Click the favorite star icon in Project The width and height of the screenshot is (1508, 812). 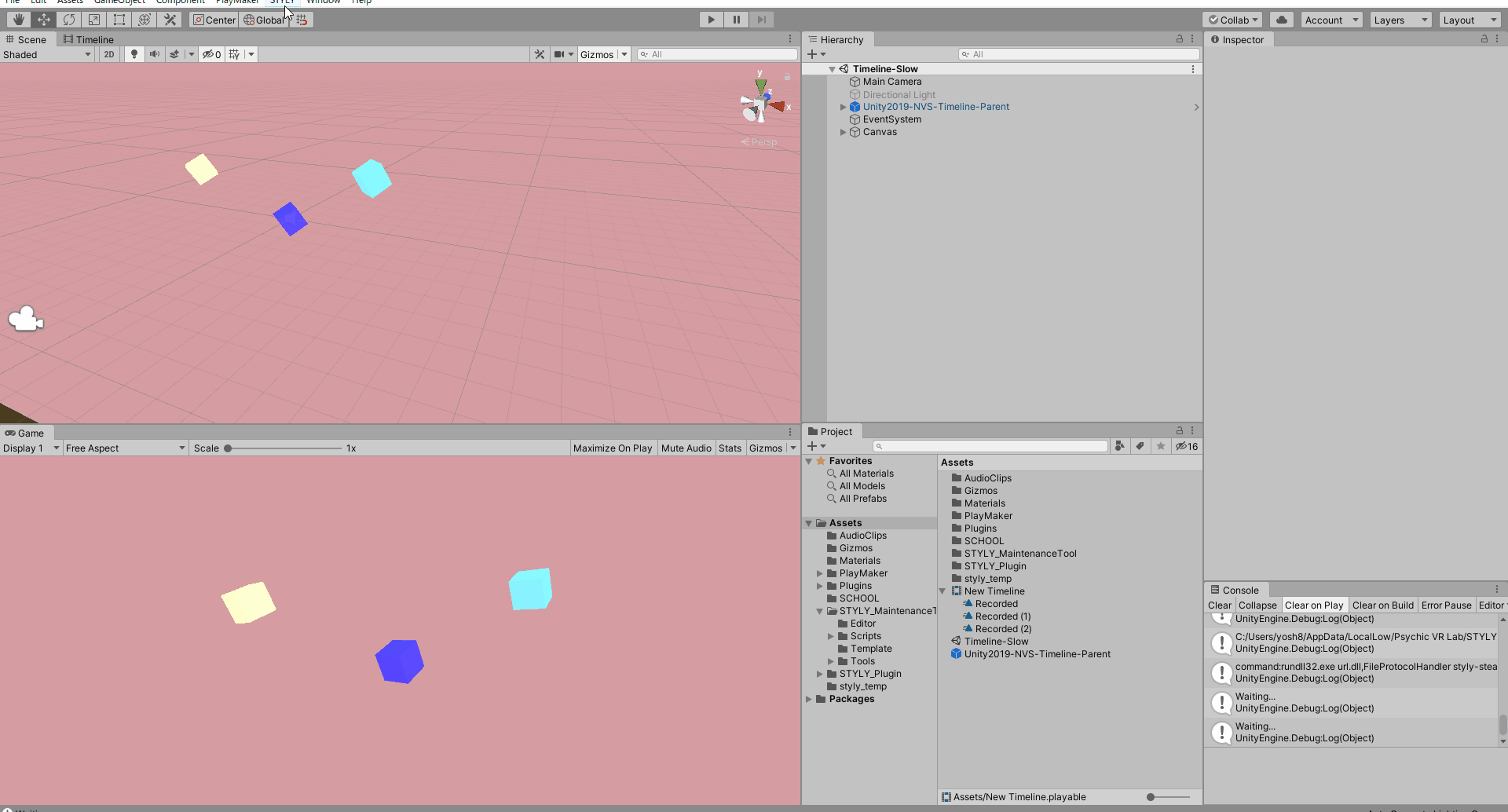pos(1161,446)
